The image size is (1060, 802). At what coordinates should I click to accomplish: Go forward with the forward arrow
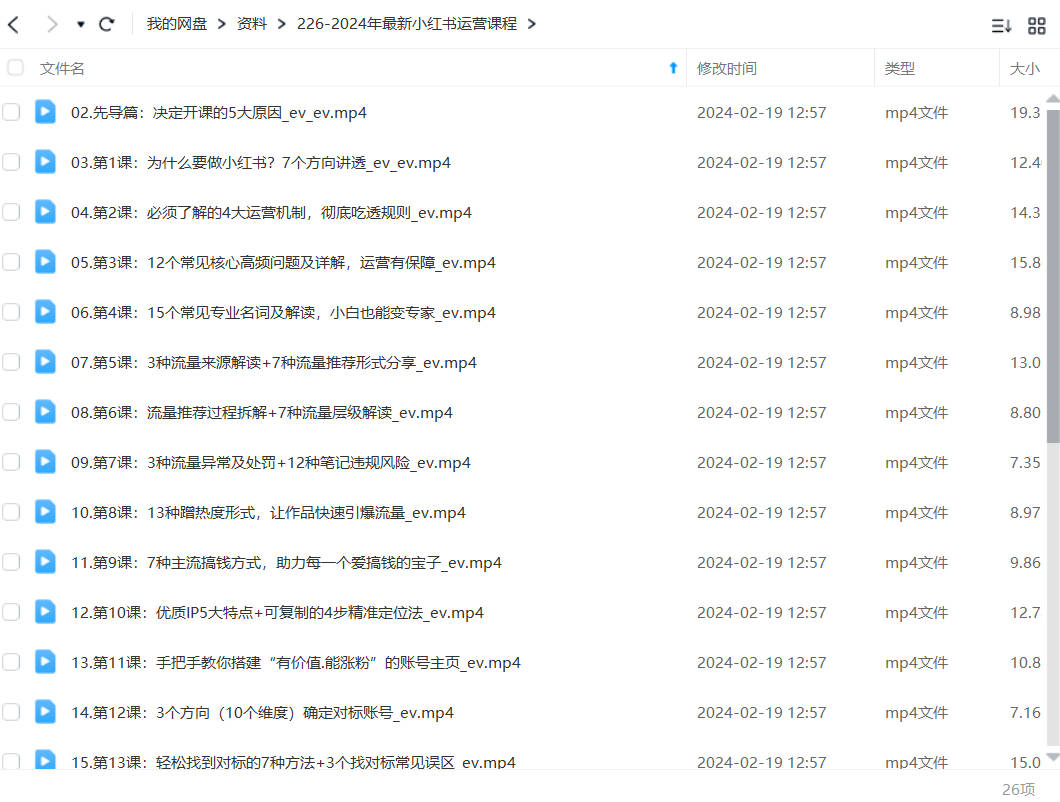[x=52, y=25]
